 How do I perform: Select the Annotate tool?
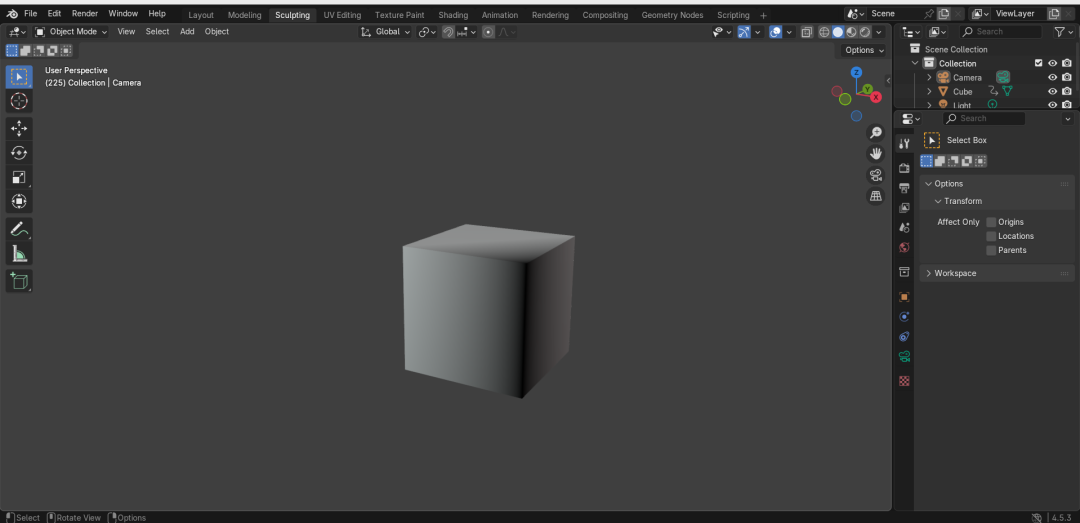click(19, 229)
